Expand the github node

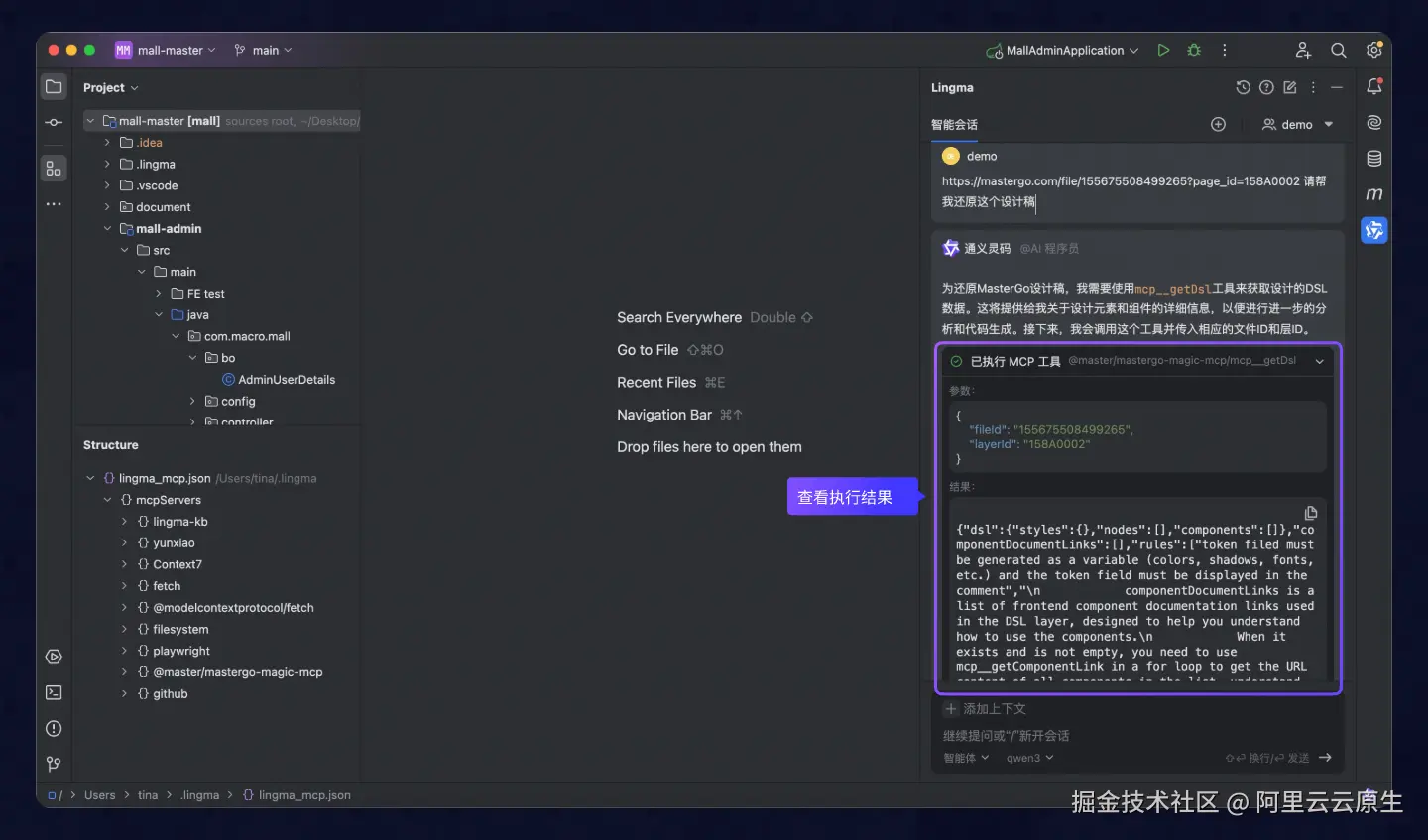pyautogui.click(x=124, y=694)
